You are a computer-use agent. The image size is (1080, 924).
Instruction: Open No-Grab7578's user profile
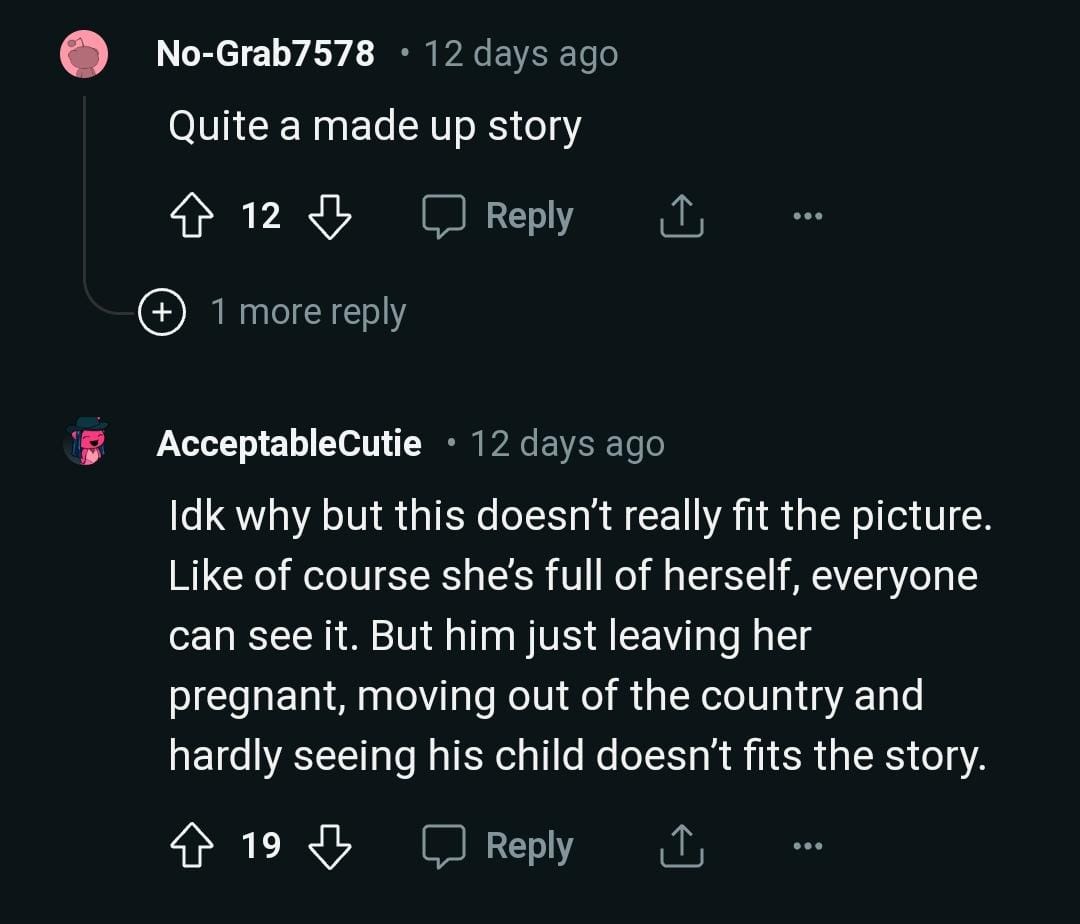[265, 53]
